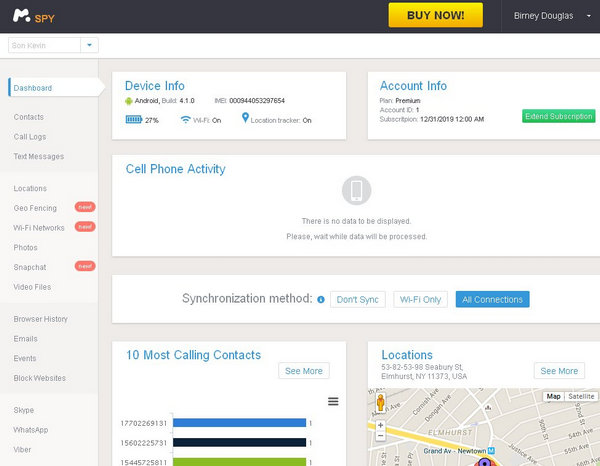
Task: Open Video Files in the sidebar
Action: 32,287
